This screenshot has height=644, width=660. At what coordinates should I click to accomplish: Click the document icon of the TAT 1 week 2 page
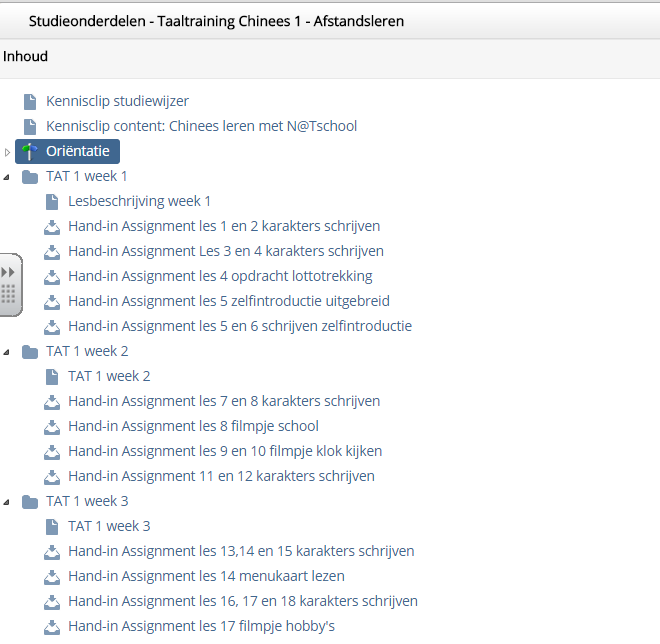[x=52, y=377]
